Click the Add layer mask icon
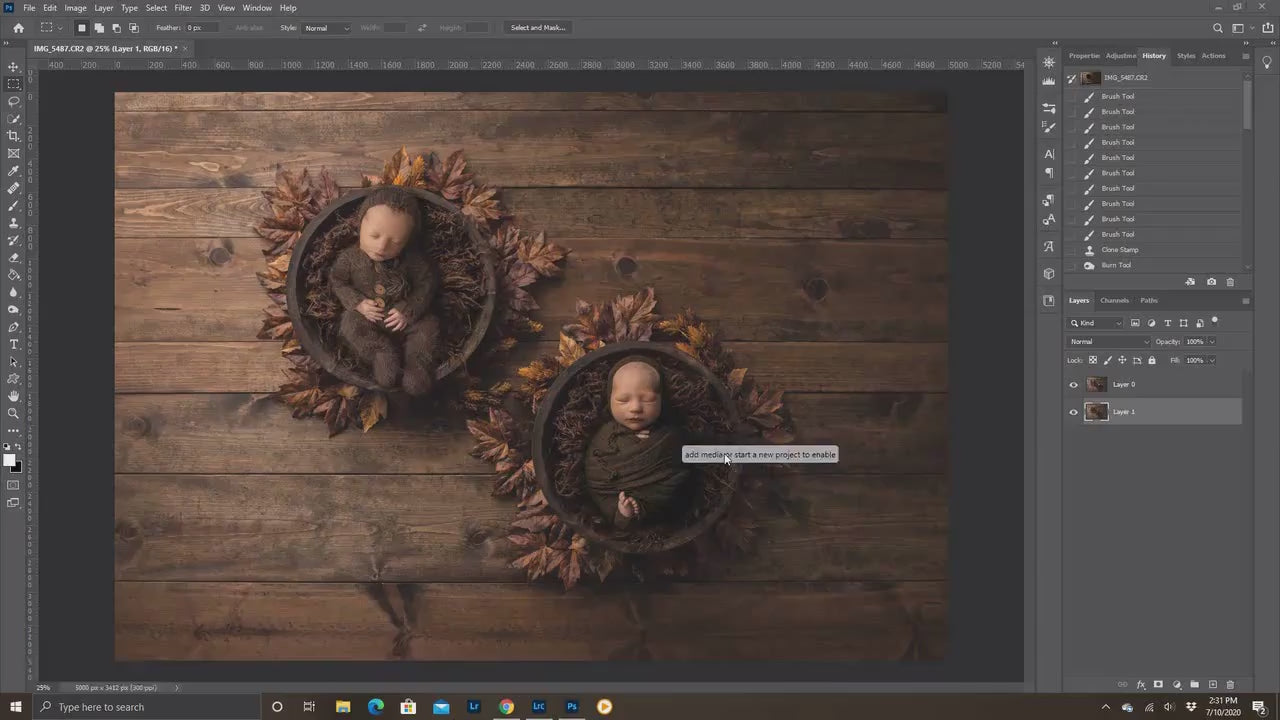Screen dimensions: 1280x720 (1158, 685)
